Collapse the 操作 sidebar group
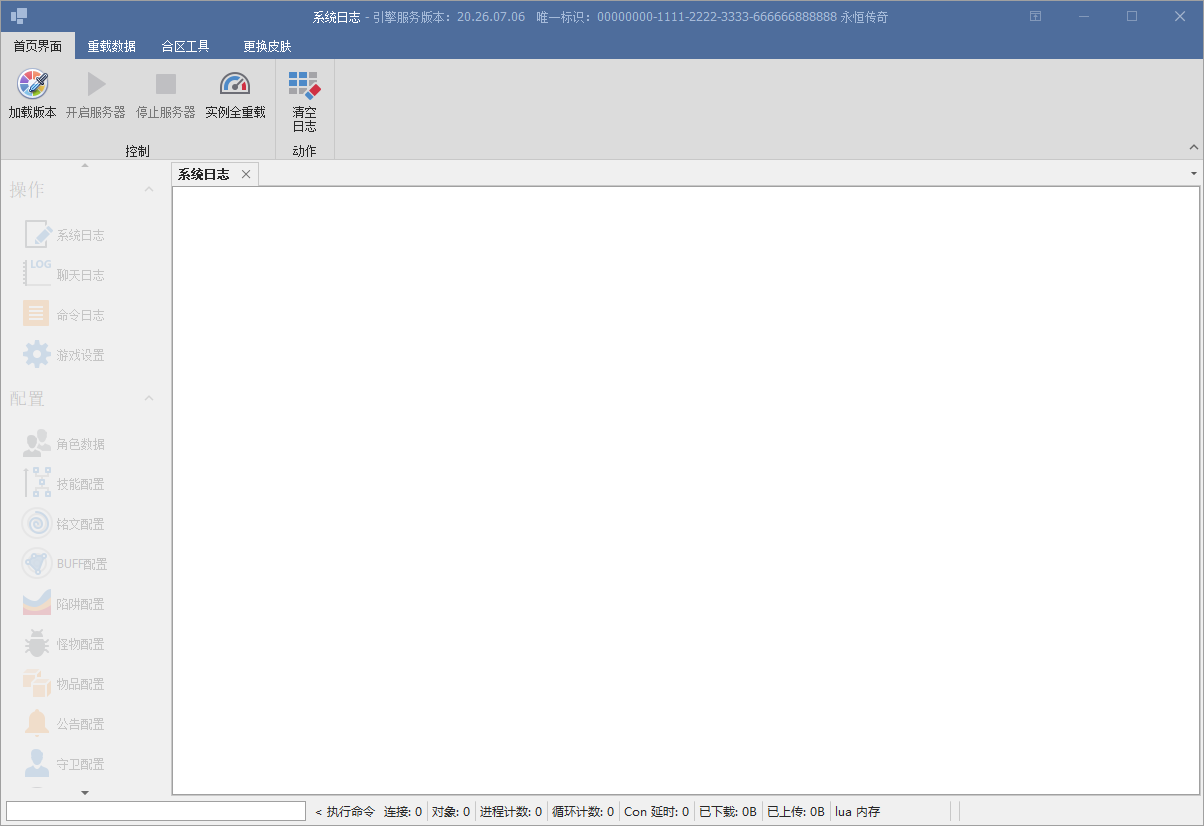 tap(149, 189)
